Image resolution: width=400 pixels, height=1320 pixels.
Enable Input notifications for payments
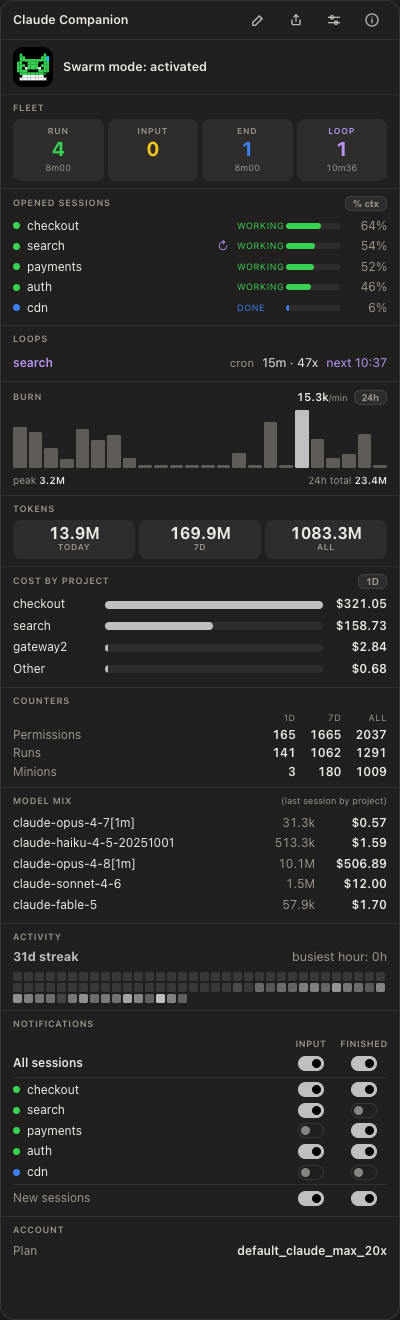(311, 1131)
